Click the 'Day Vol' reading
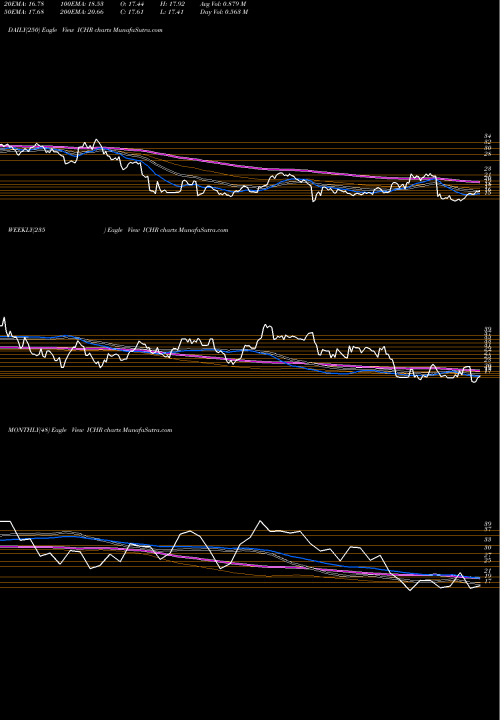 pos(224,12)
